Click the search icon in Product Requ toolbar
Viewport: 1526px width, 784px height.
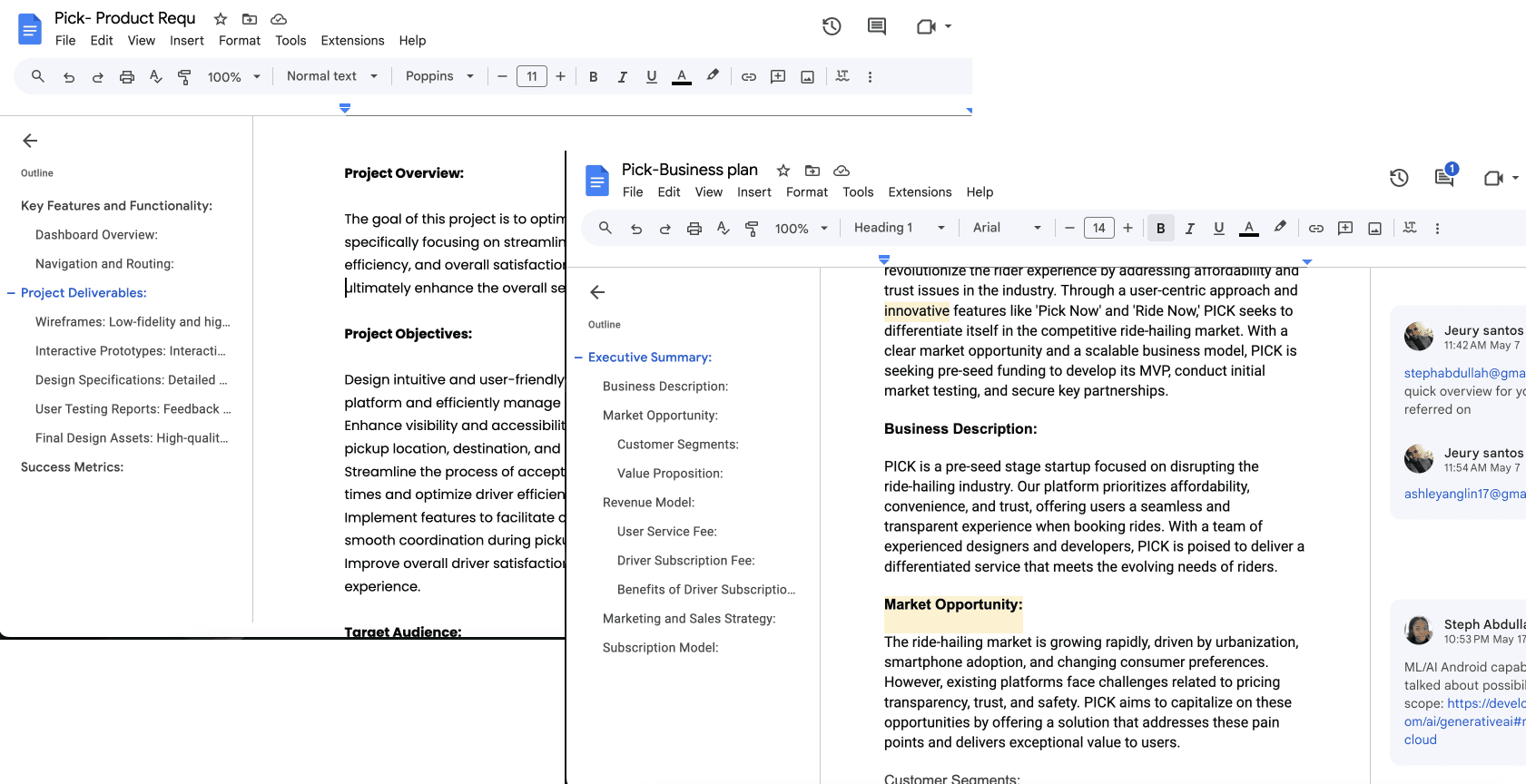[38, 77]
